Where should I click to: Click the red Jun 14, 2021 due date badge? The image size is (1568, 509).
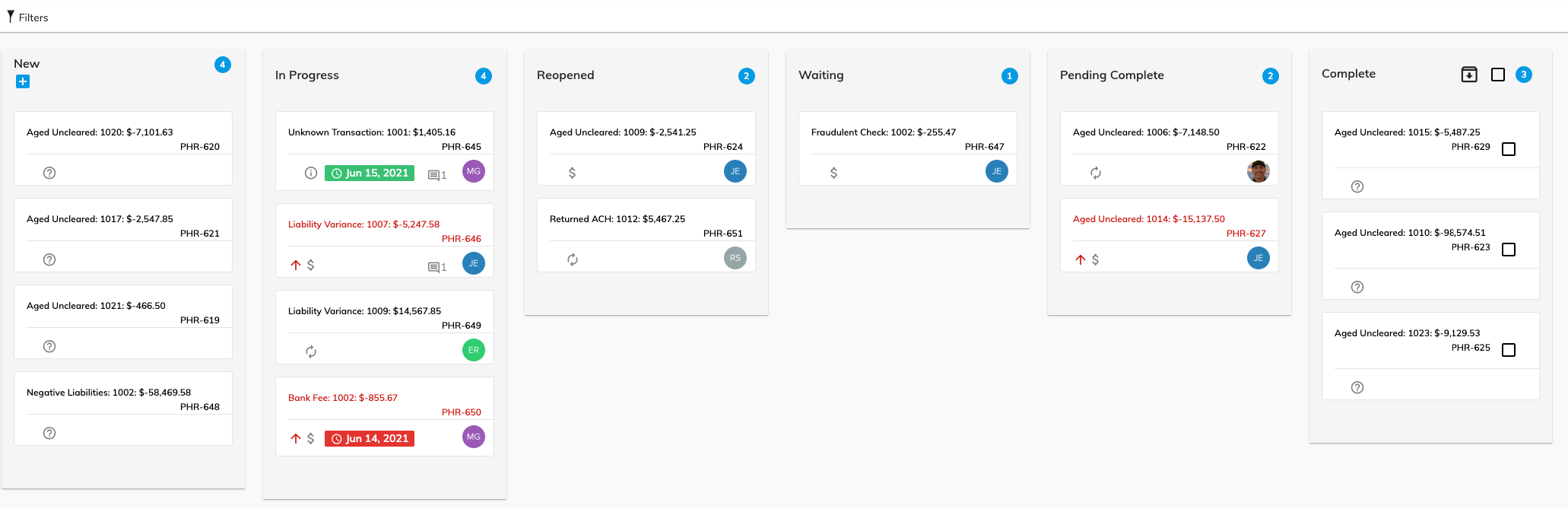[x=370, y=438]
